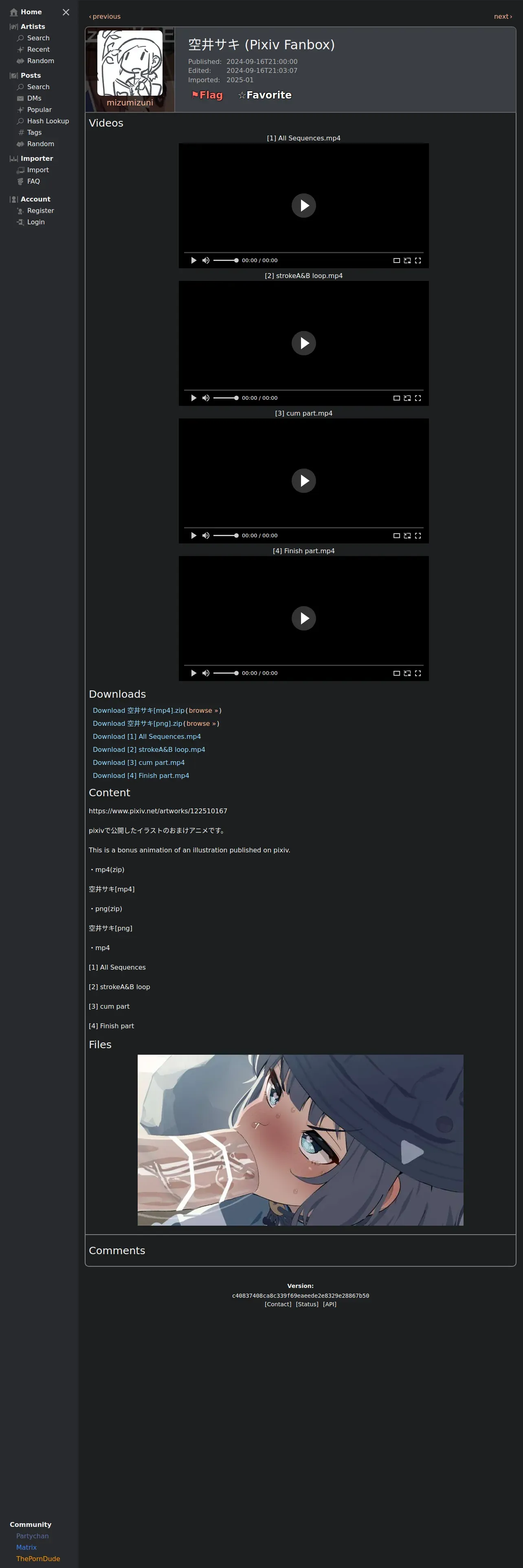523x1568 pixels.
Task: Open Register under Account
Action: (x=35, y=210)
